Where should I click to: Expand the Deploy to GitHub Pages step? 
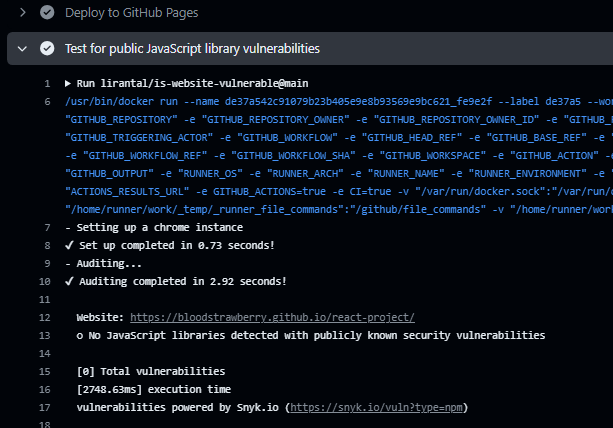pos(23,13)
